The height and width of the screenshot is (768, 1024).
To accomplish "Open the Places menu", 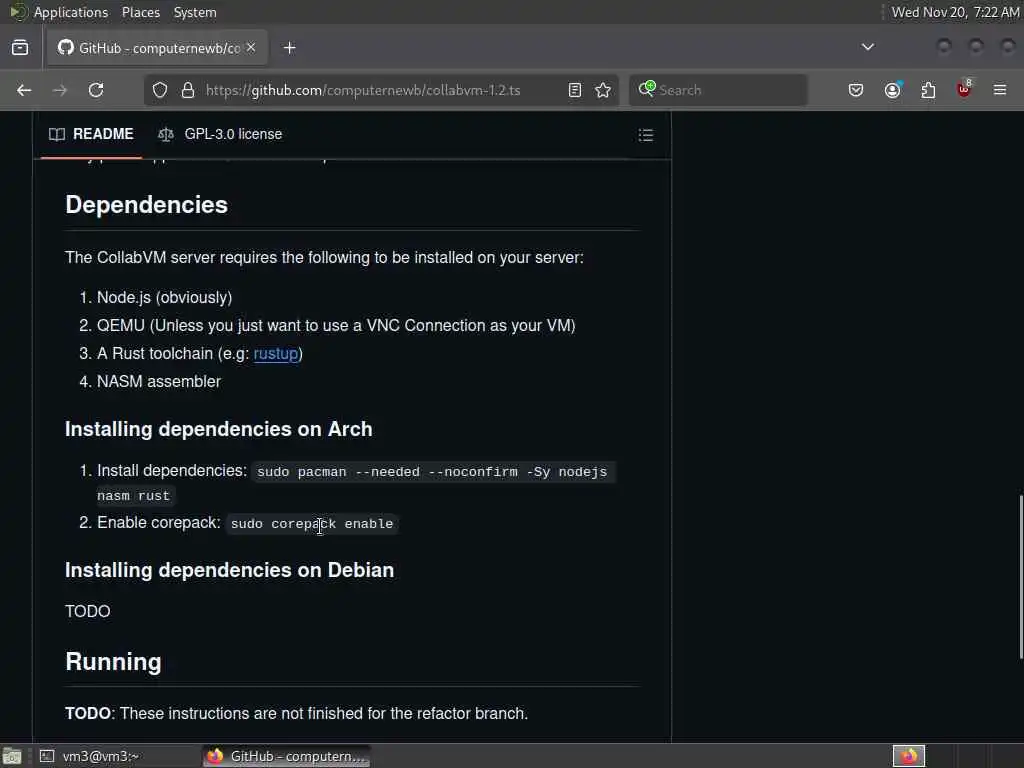I will 140,12.
